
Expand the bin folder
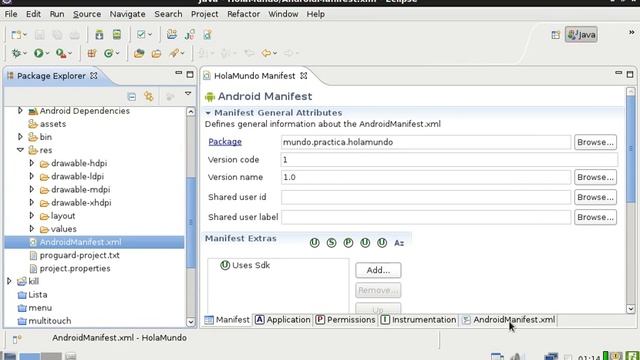[20, 137]
